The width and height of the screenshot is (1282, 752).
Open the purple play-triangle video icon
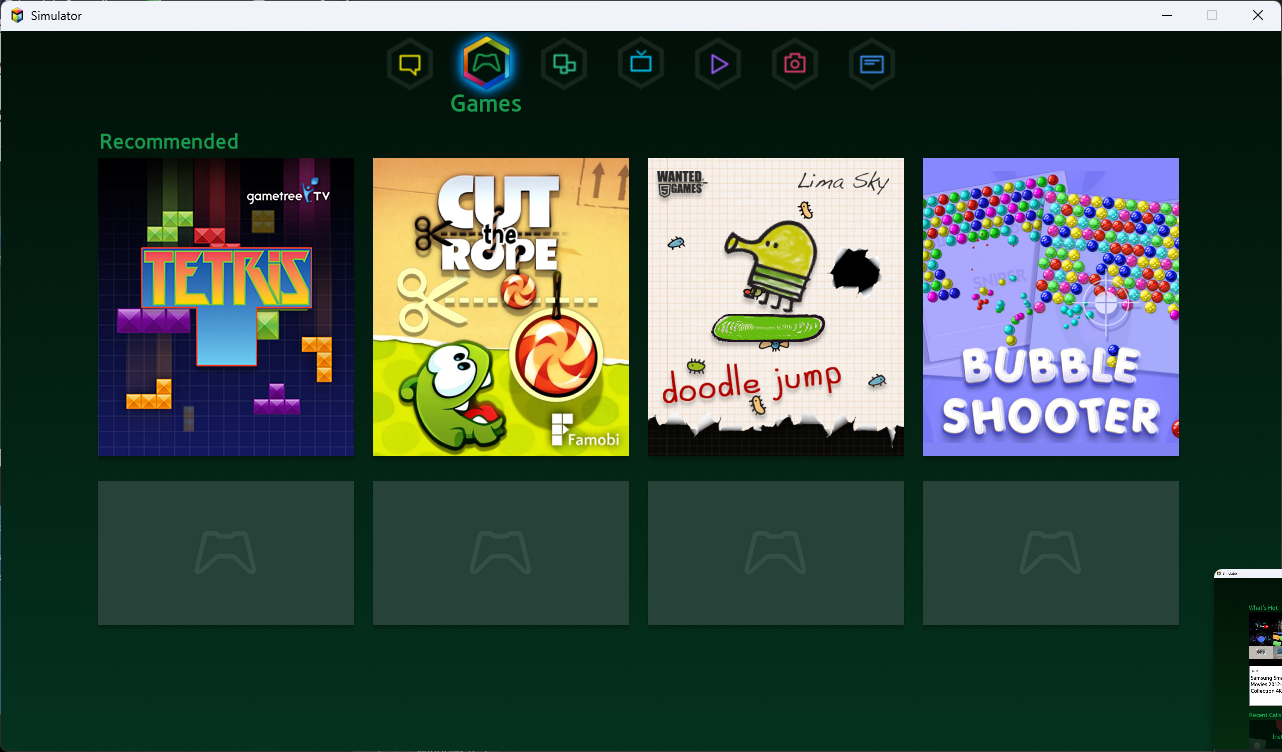point(718,64)
